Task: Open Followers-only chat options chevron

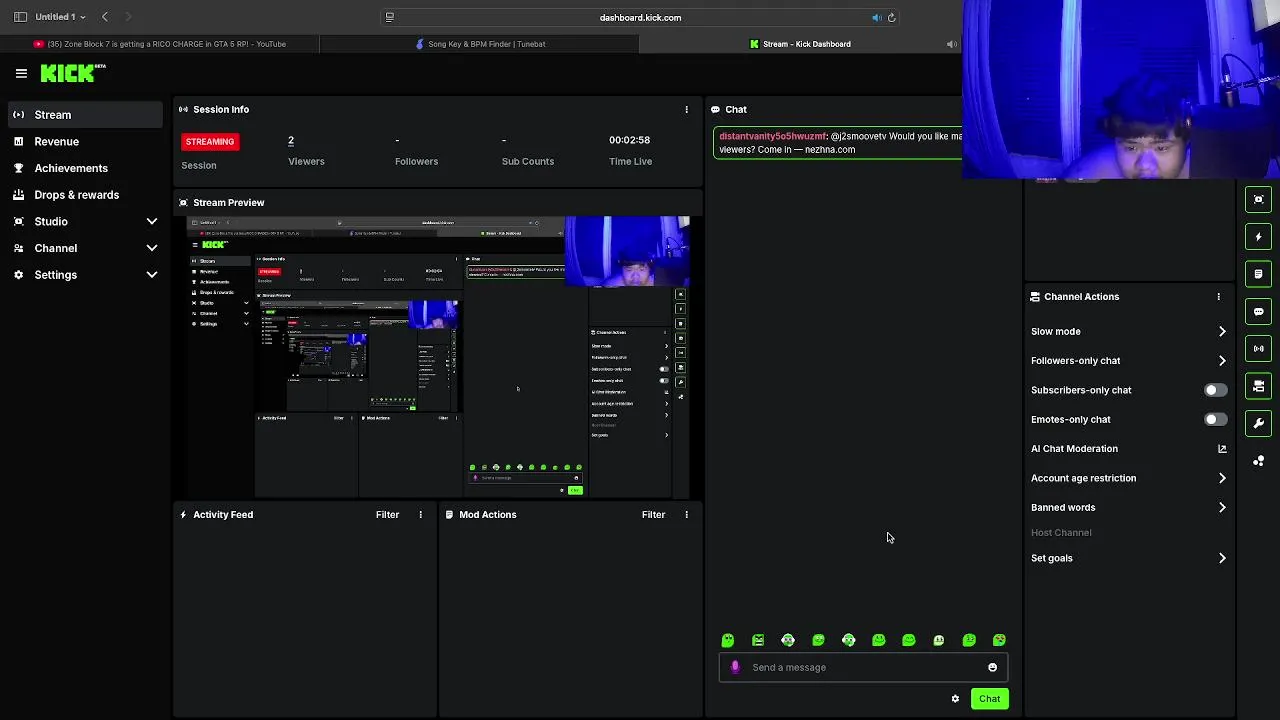Action: click(1222, 361)
